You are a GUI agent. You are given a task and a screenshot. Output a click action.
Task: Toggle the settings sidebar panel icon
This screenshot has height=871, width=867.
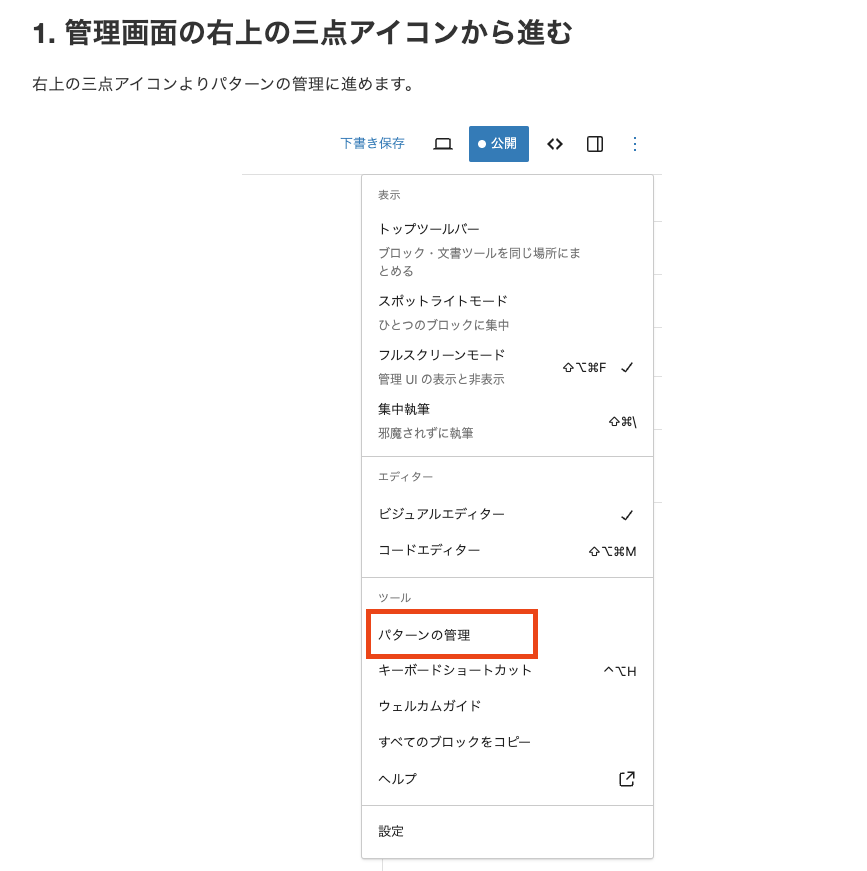click(595, 144)
